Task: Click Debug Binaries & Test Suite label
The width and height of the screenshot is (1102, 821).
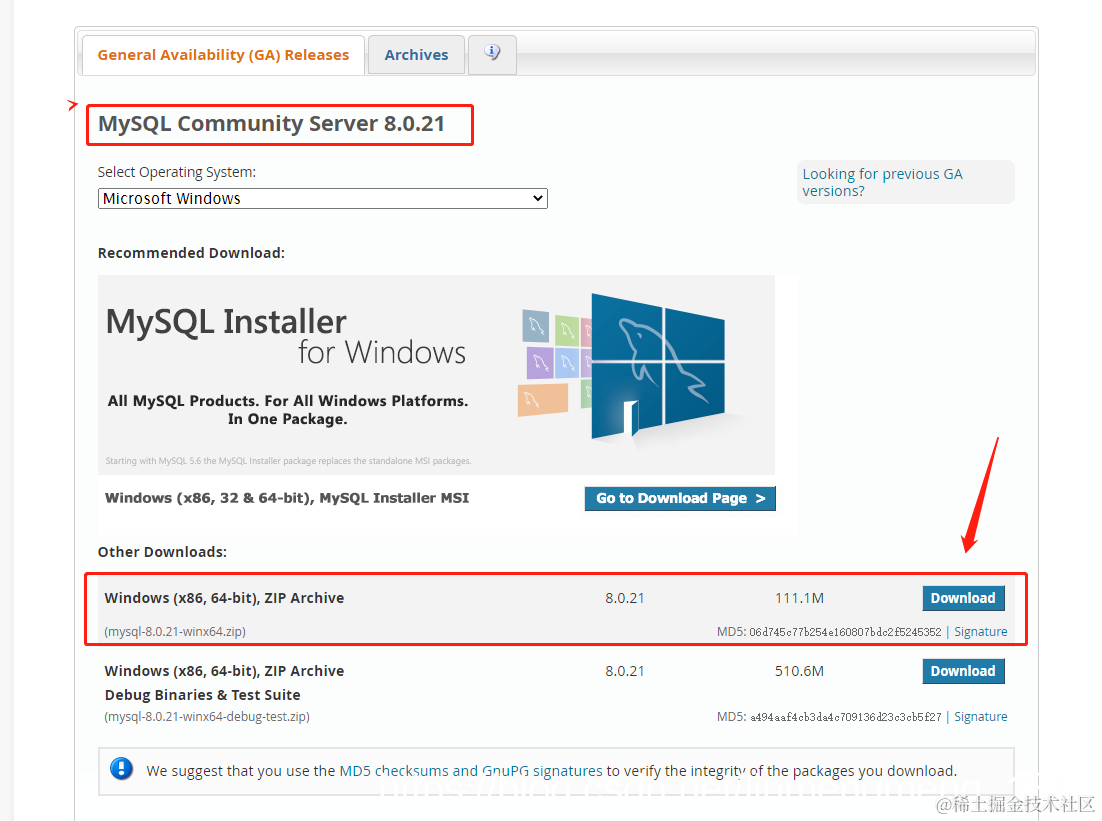Action: [x=202, y=694]
